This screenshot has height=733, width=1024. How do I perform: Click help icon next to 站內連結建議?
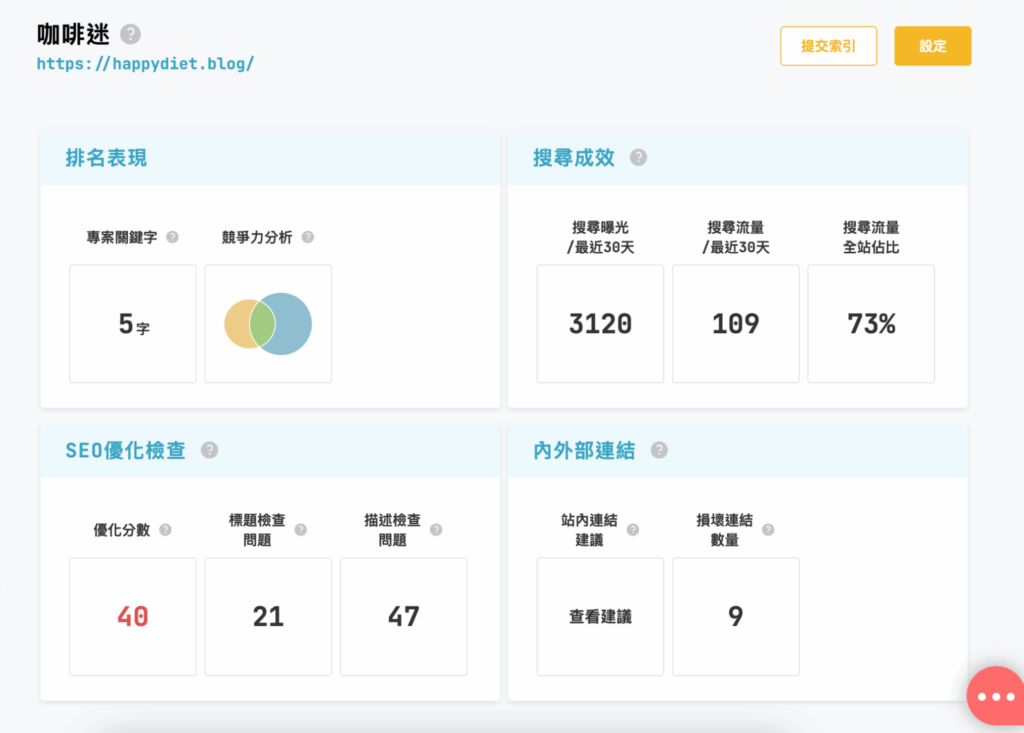(x=632, y=530)
